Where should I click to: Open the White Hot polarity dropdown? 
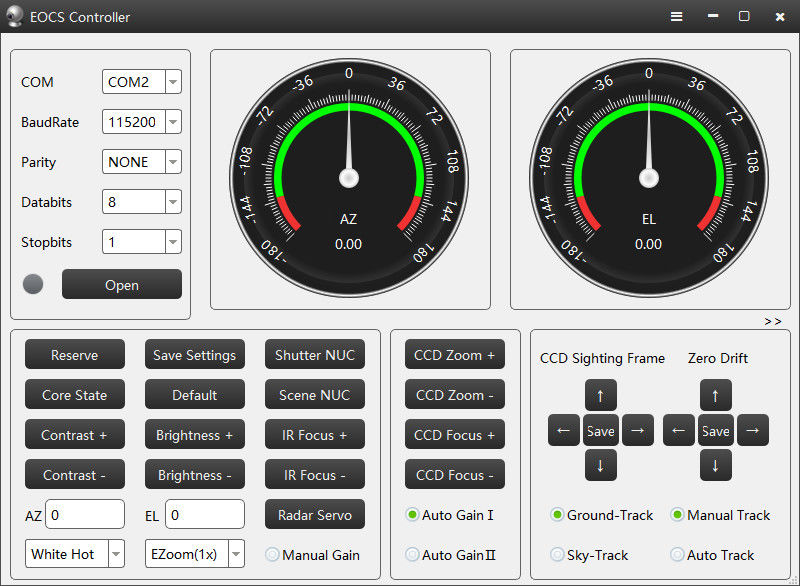(115, 554)
